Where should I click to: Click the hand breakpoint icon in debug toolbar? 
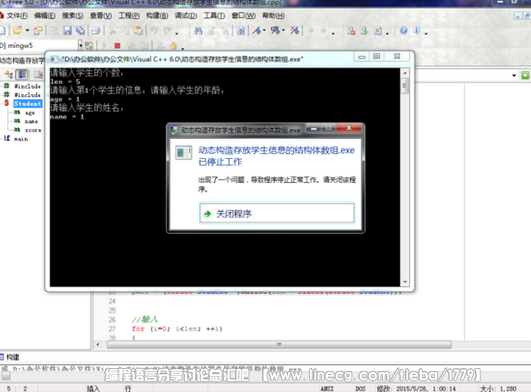click(173, 45)
